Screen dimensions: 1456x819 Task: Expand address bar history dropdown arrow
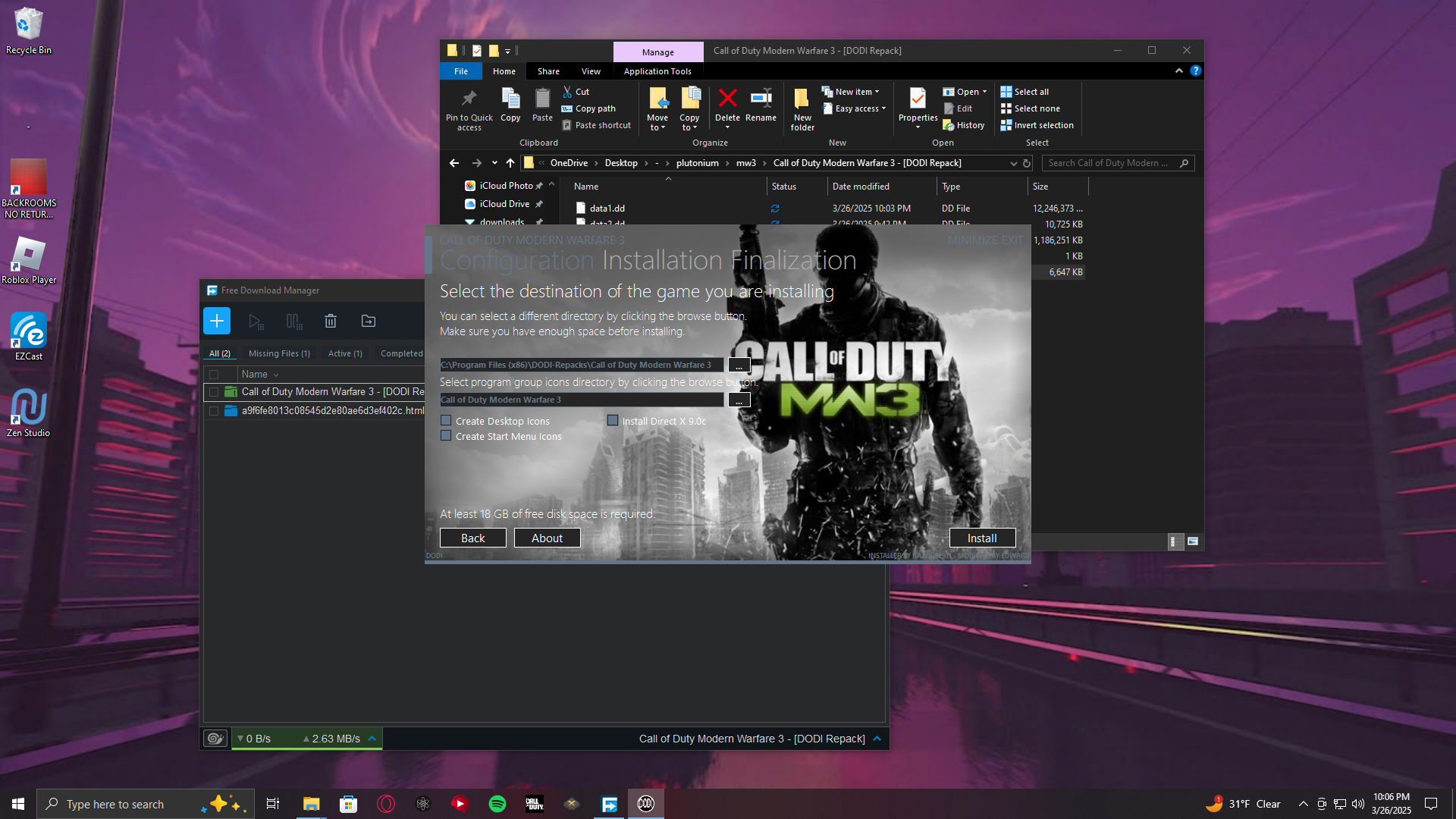[x=1013, y=163]
